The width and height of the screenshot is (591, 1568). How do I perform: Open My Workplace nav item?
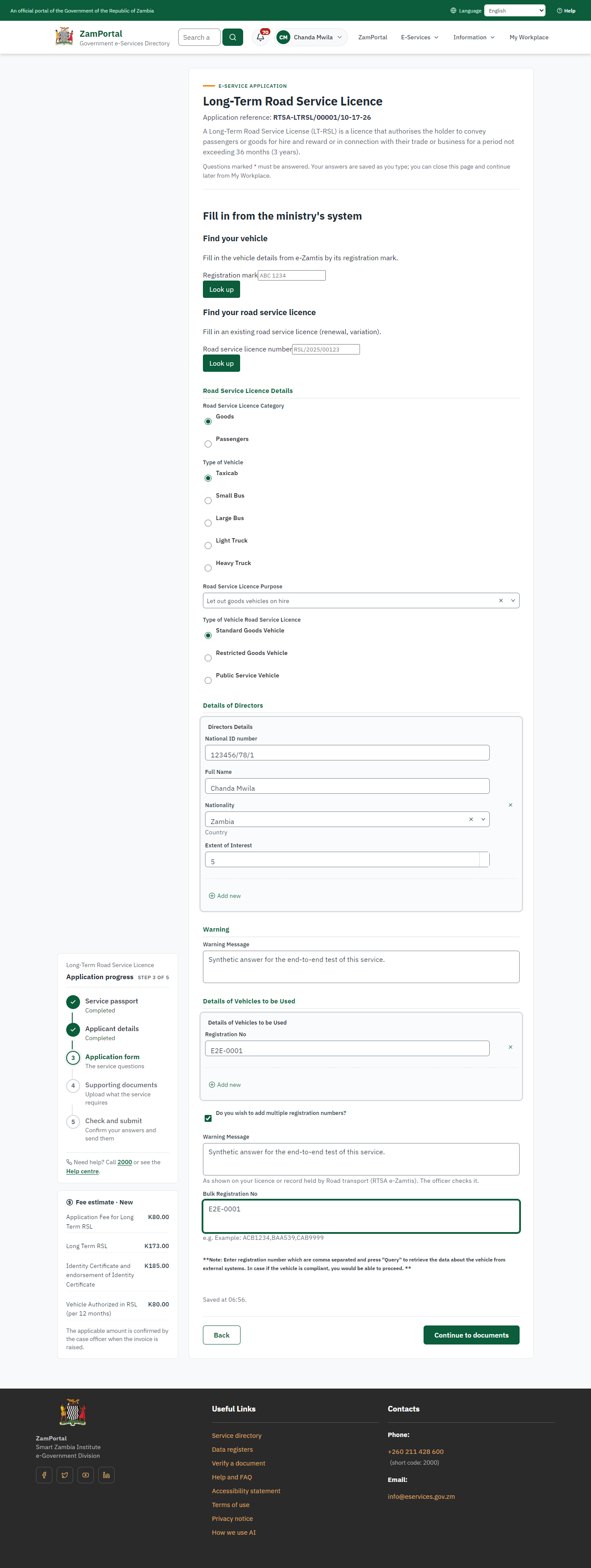coord(529,37)
